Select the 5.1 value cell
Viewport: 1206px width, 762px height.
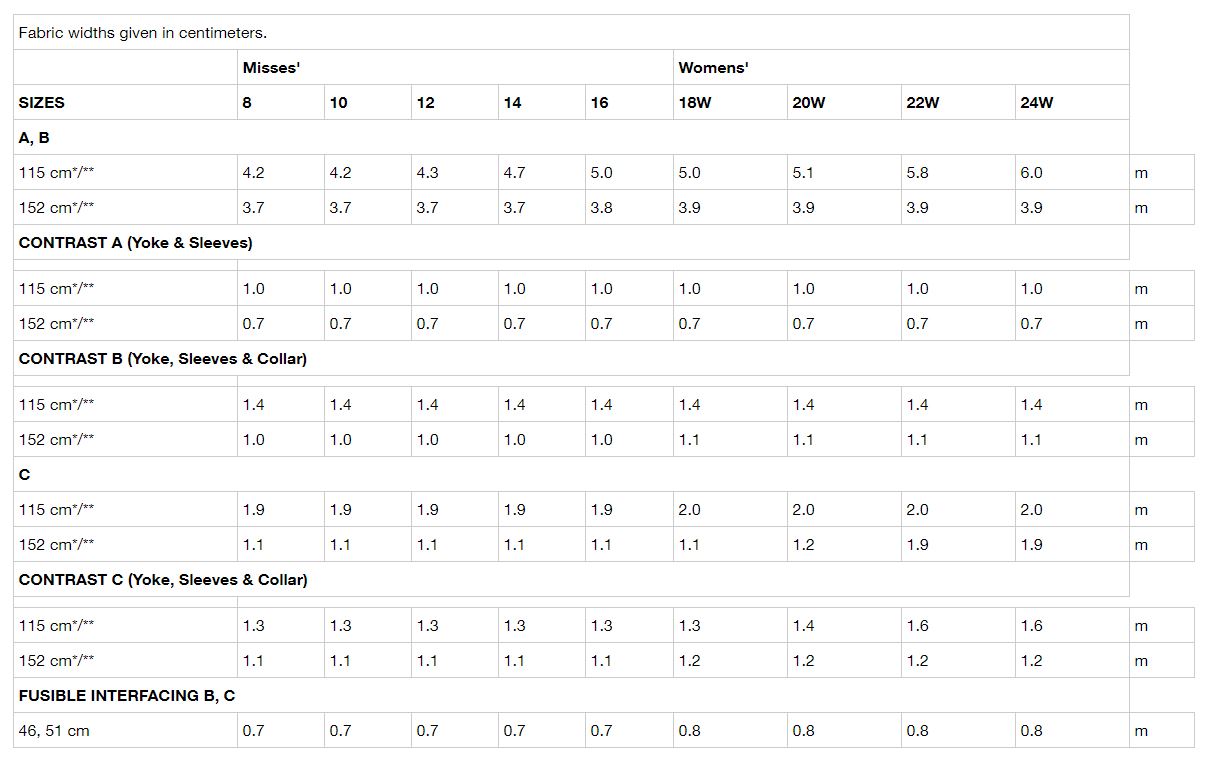point(803,173)
